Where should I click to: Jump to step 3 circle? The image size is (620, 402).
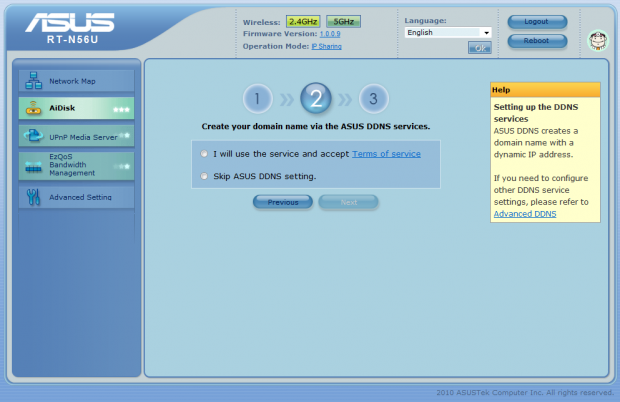click(373, 98)
